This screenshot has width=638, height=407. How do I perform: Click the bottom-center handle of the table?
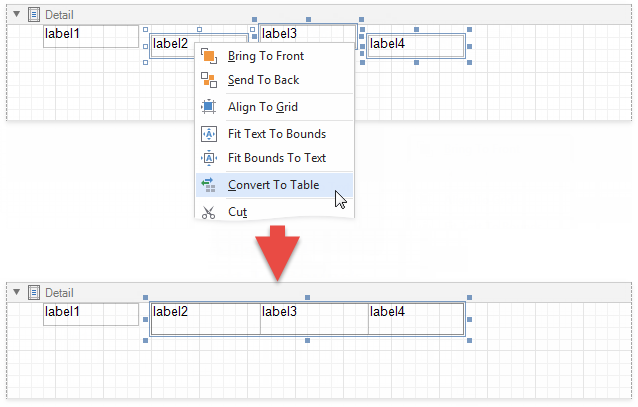tap(307, 342)
